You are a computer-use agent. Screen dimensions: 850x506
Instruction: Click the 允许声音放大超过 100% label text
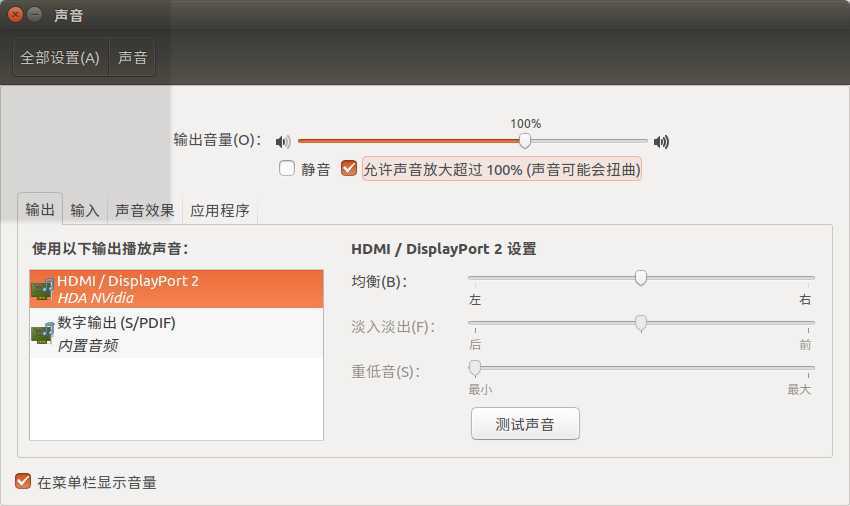(502, 170)
